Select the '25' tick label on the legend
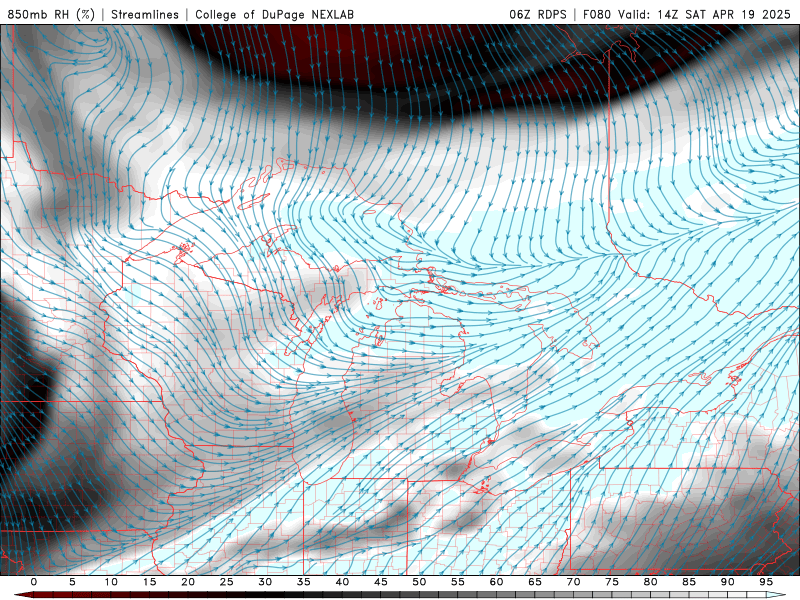 point(227,582)
